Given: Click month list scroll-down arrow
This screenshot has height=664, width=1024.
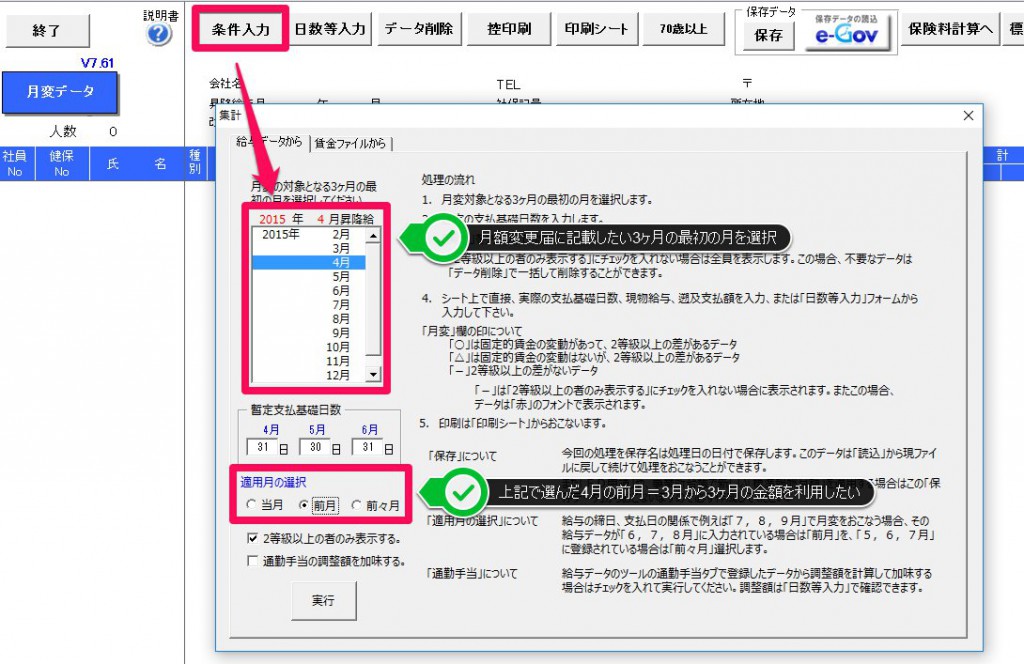Looking at the screenshot, I should (x=373, y=375).
